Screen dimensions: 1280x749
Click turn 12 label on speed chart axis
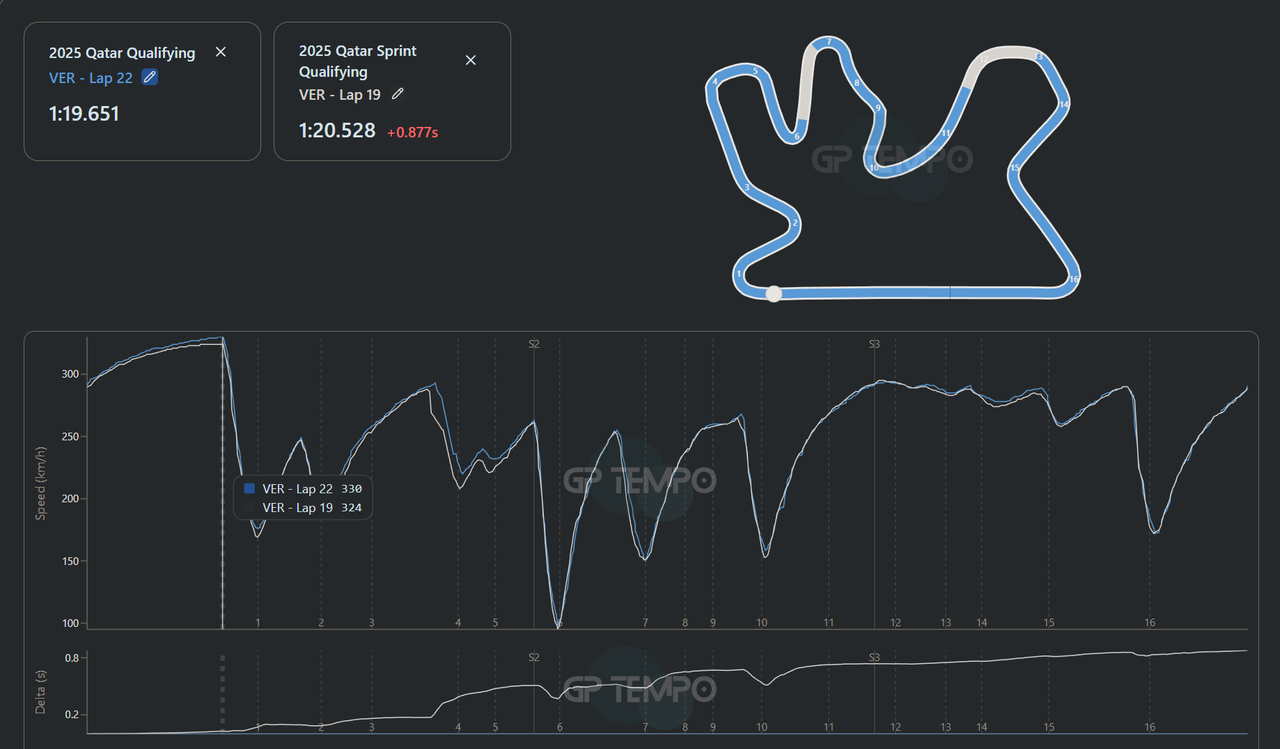click(896, 623)
